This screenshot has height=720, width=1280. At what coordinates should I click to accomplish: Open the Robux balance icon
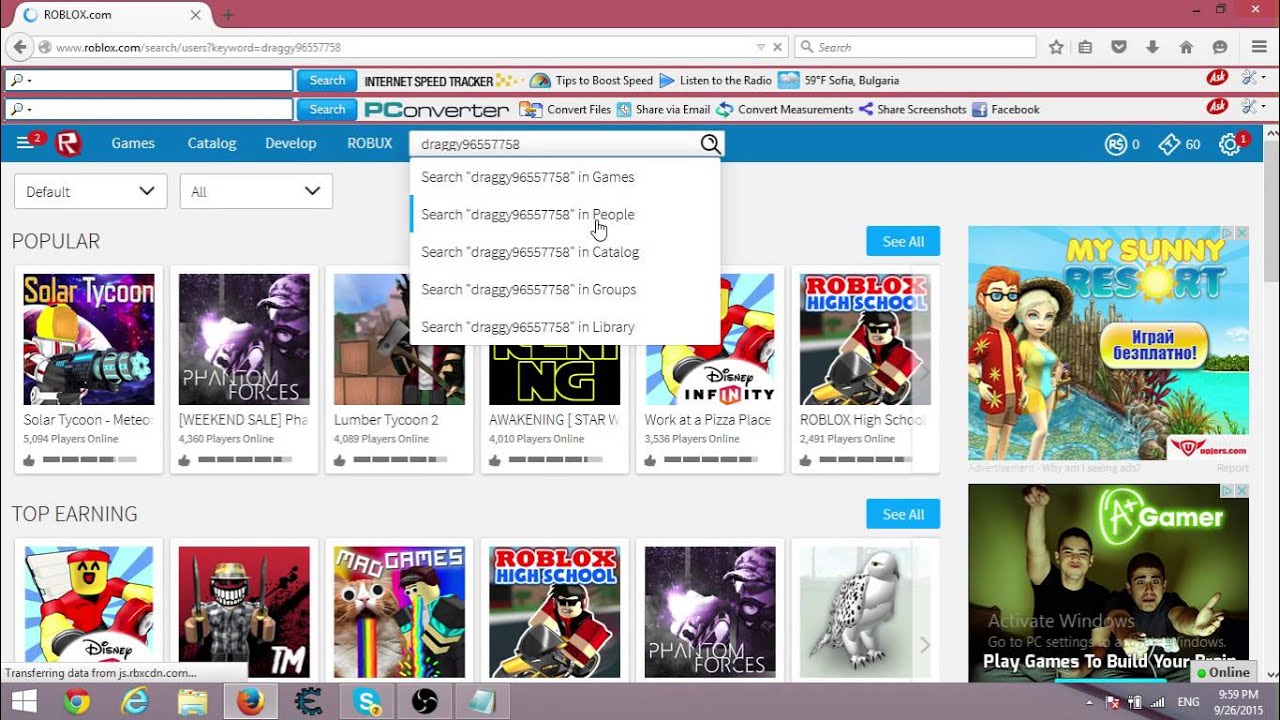[x=1116, y=145]
